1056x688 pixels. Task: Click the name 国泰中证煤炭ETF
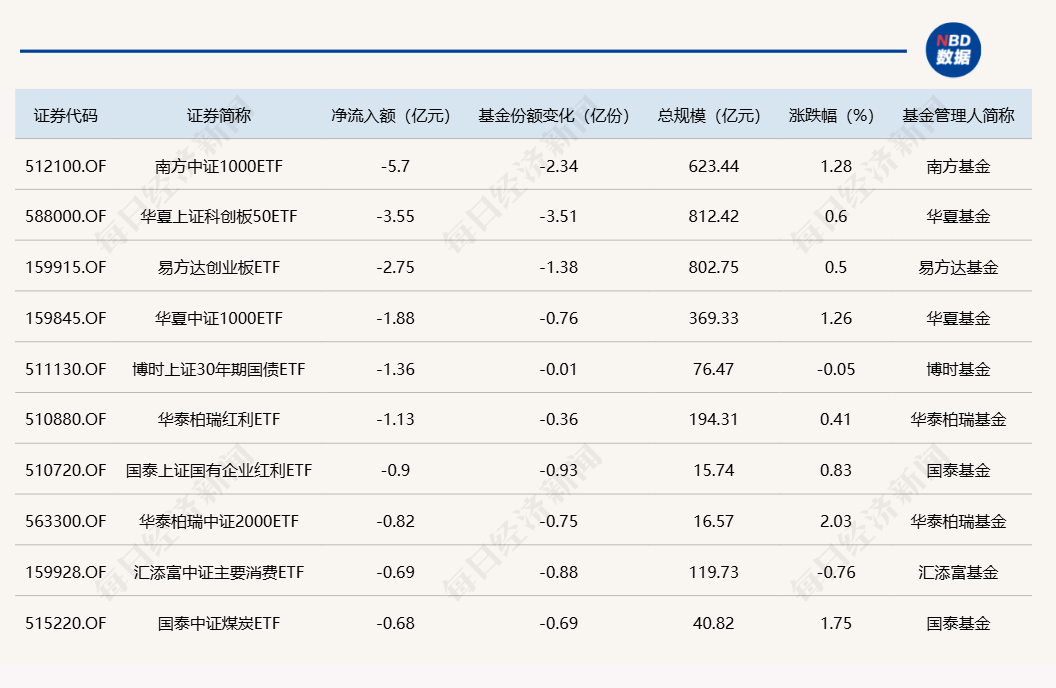point(219,623)
